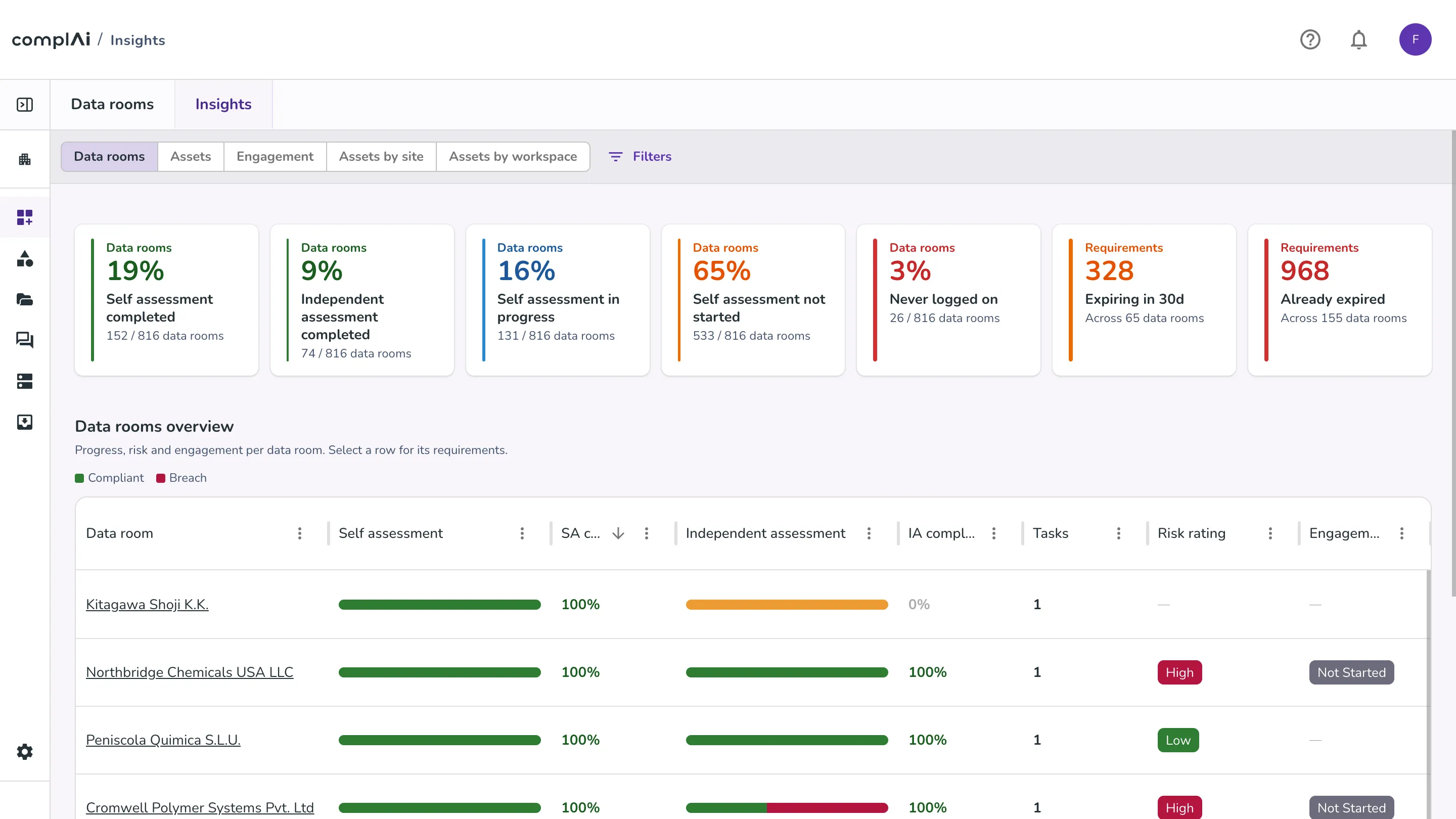
Task: Switch to the Insights top tab
Action: 223,105
